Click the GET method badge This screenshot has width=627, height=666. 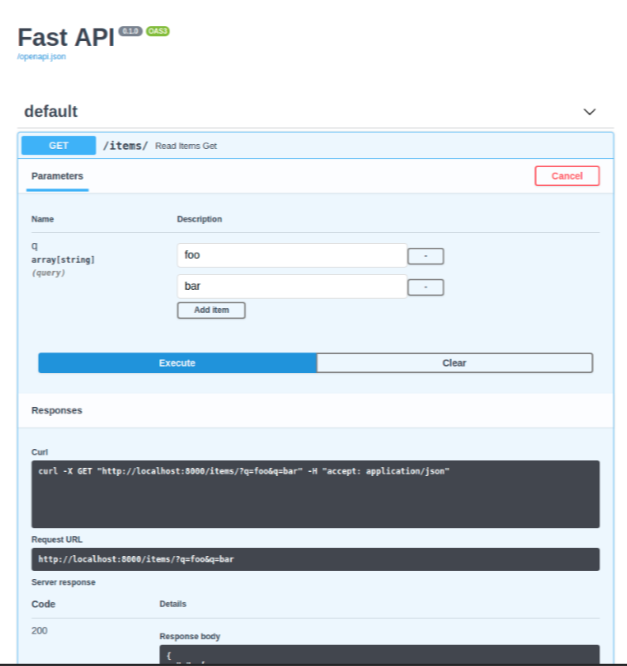point(59,146)
